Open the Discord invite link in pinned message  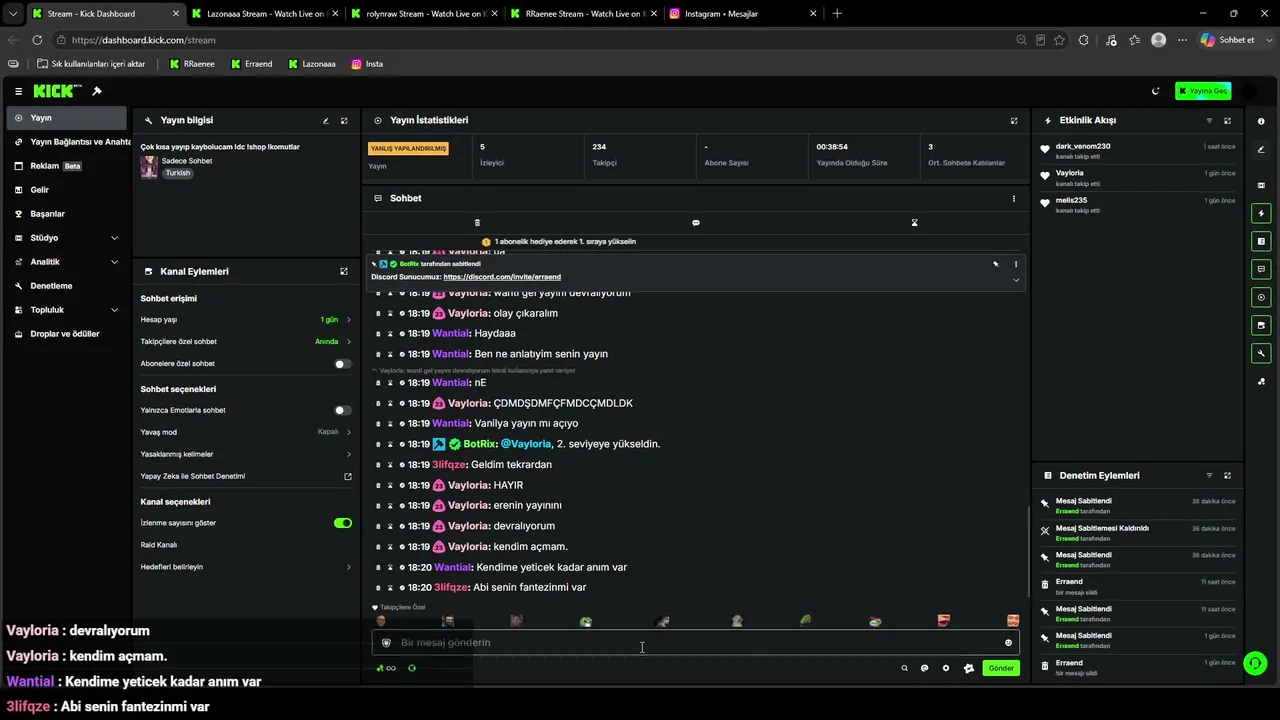point(502,277)
